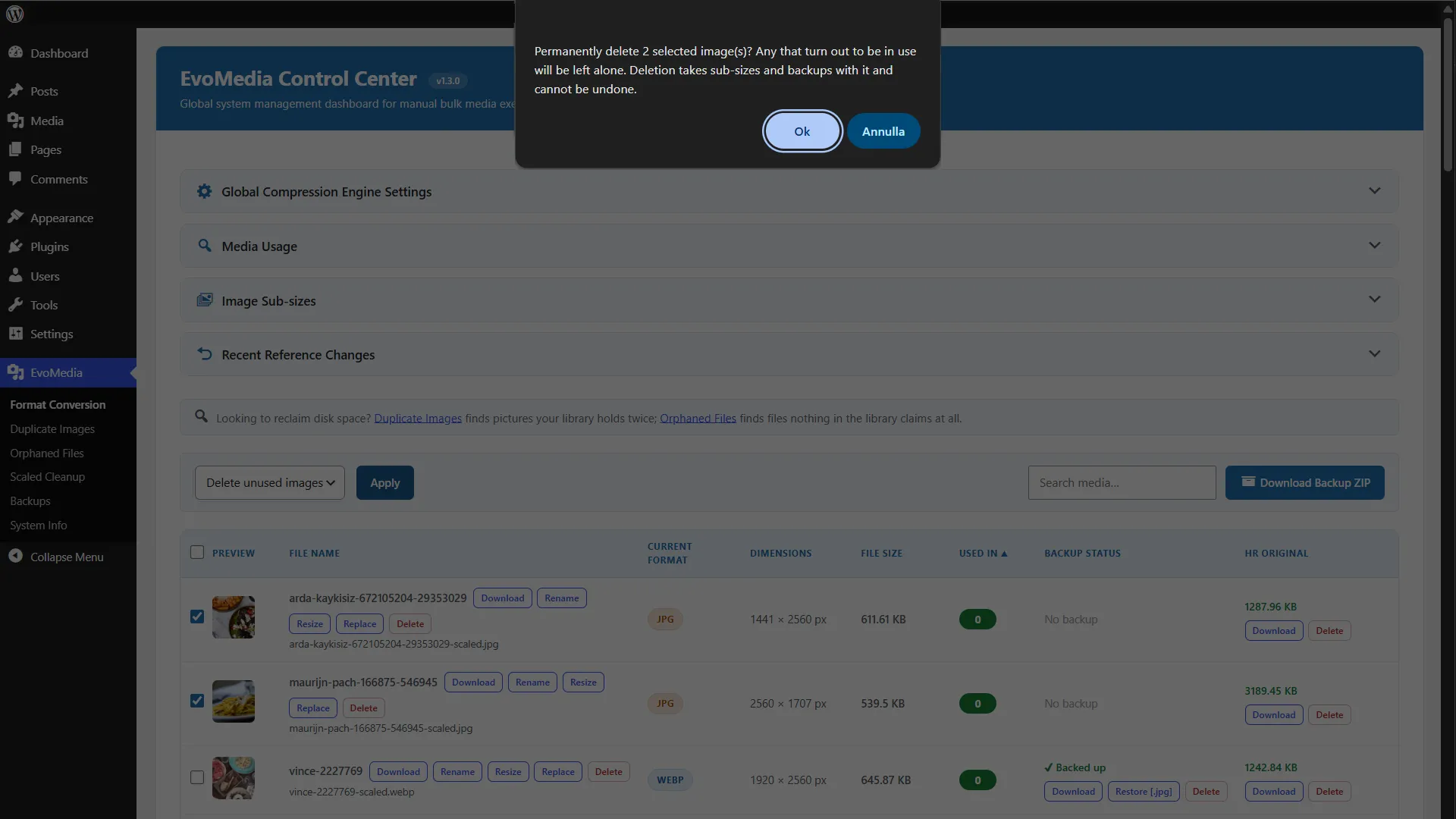Click Rename for arda-kaykisiz file
The height and width of the screenshot is (819, 1456).
point(562,598)
